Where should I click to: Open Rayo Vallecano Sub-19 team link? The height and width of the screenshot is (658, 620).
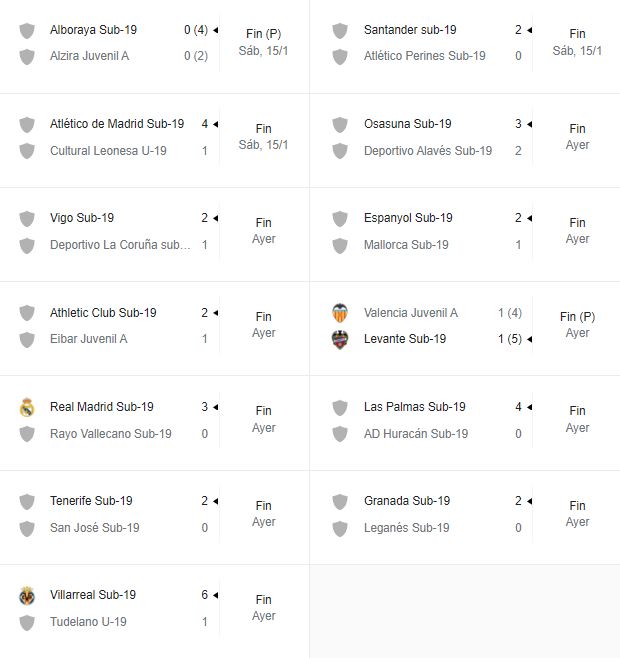tap(111, 434)
